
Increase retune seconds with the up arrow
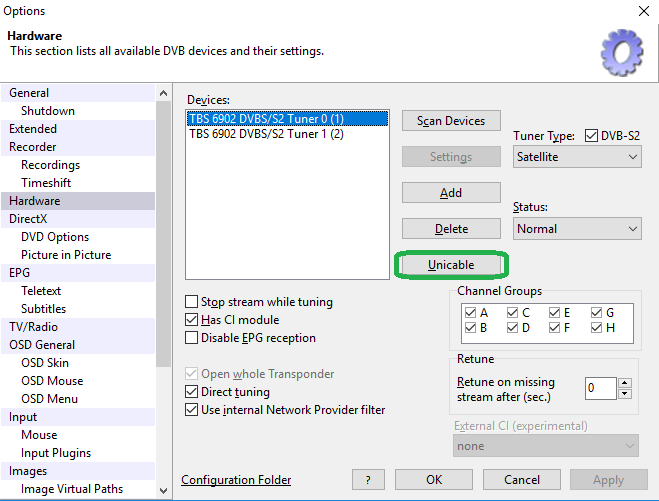(x=624, y=382)
